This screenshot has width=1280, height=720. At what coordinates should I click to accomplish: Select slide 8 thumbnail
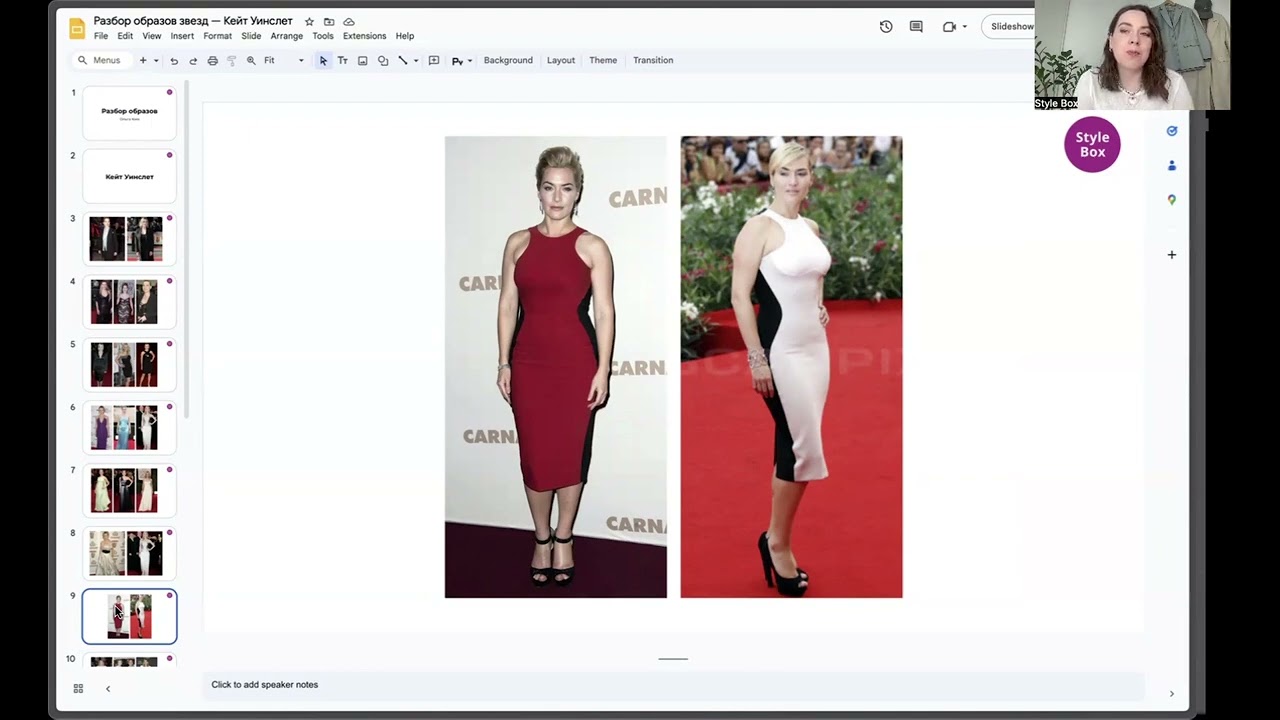(x=129, y=554)
